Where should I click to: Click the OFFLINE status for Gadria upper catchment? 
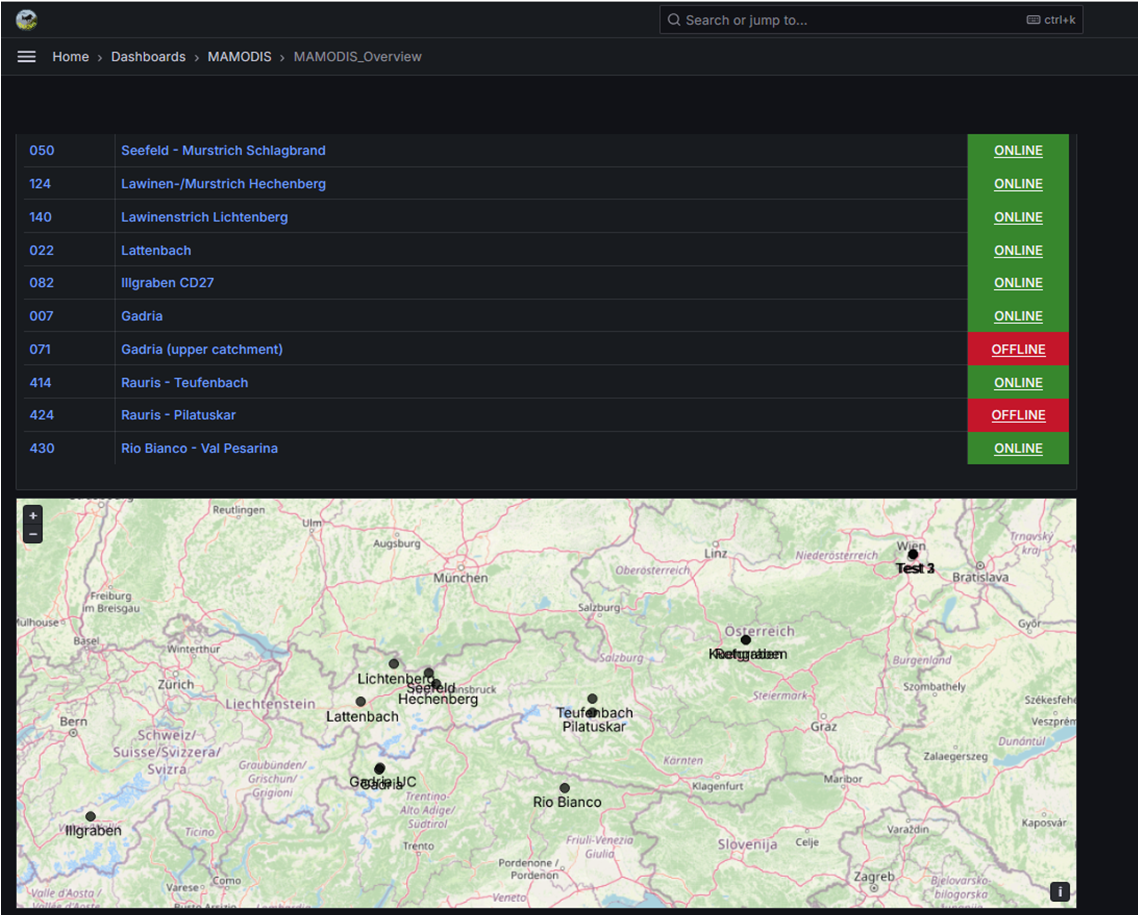(x=1018, y=349)
